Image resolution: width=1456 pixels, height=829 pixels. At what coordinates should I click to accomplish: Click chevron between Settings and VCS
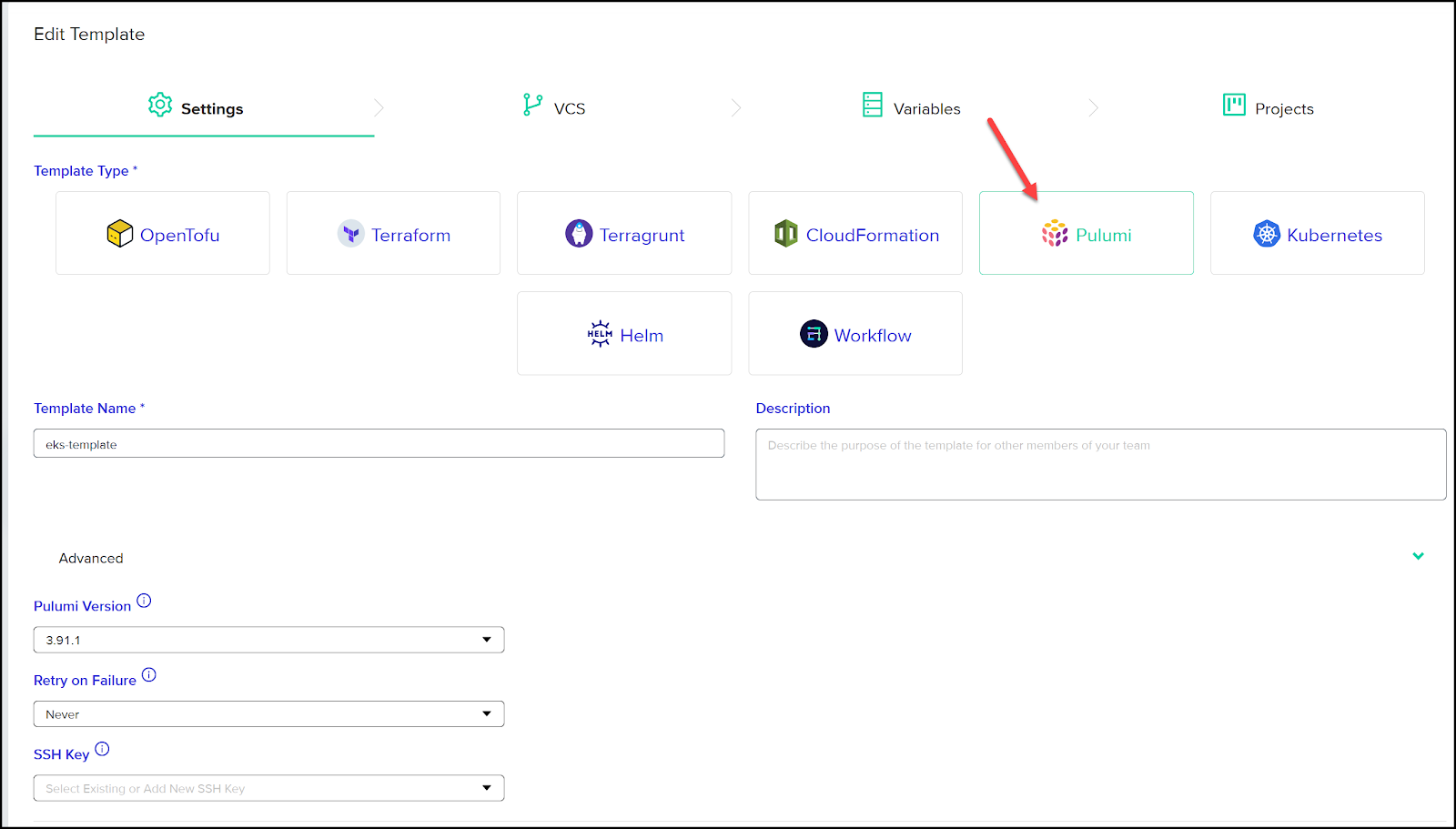pos(379,108)
